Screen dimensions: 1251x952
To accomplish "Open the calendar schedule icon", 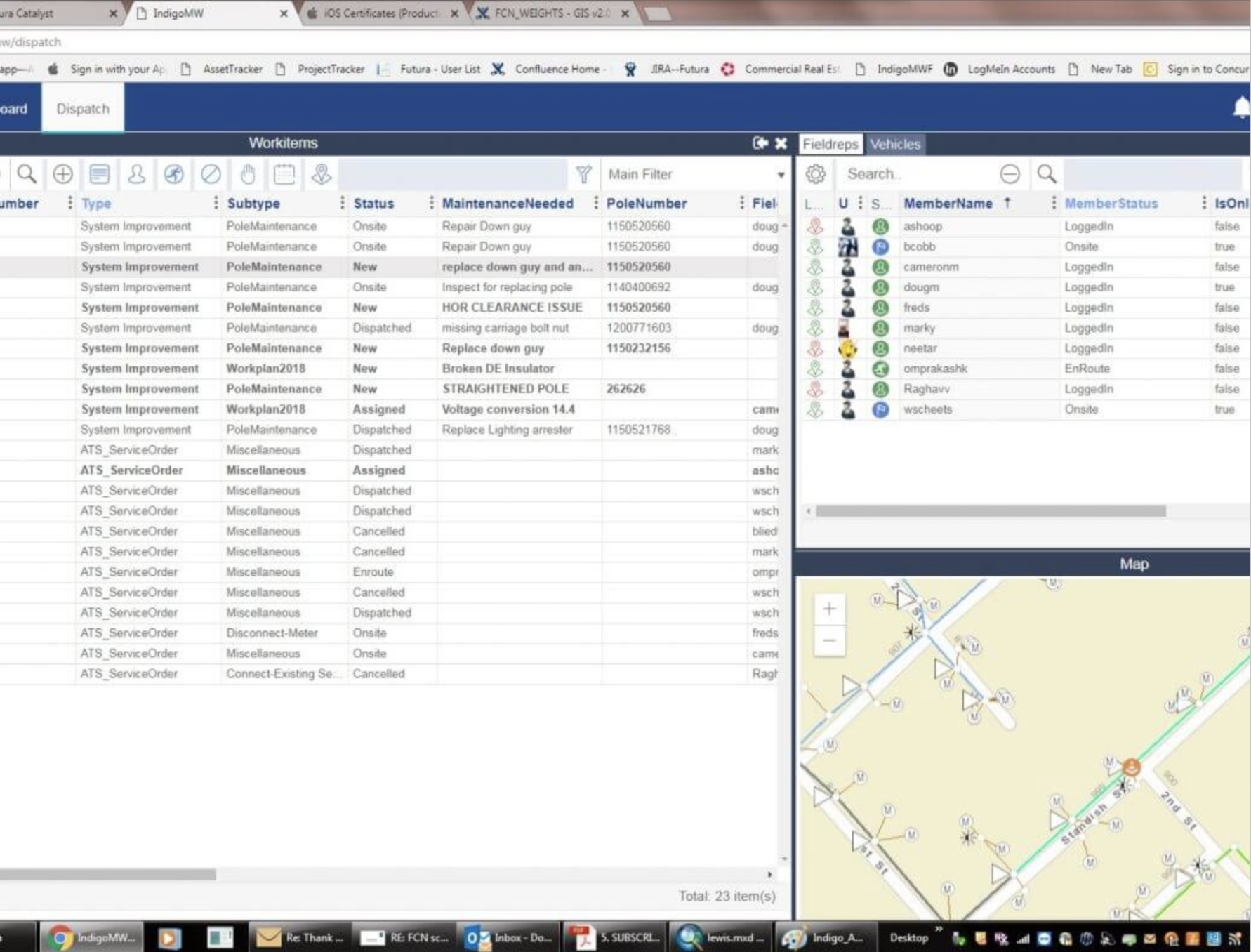I will [284, 174].
